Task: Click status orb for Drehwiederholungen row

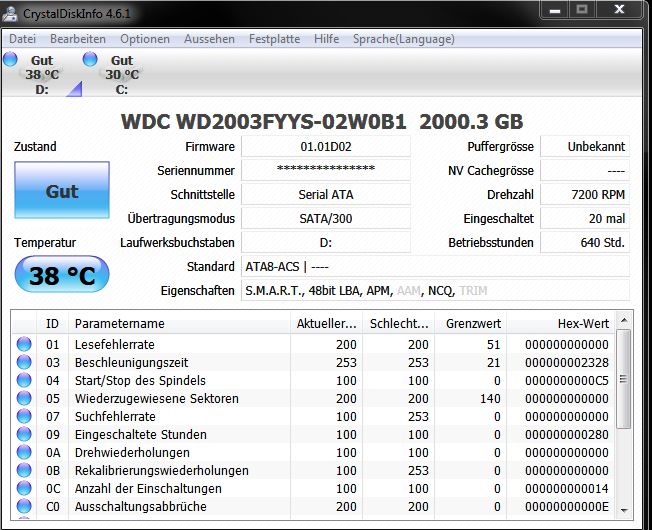Action: 24,452
